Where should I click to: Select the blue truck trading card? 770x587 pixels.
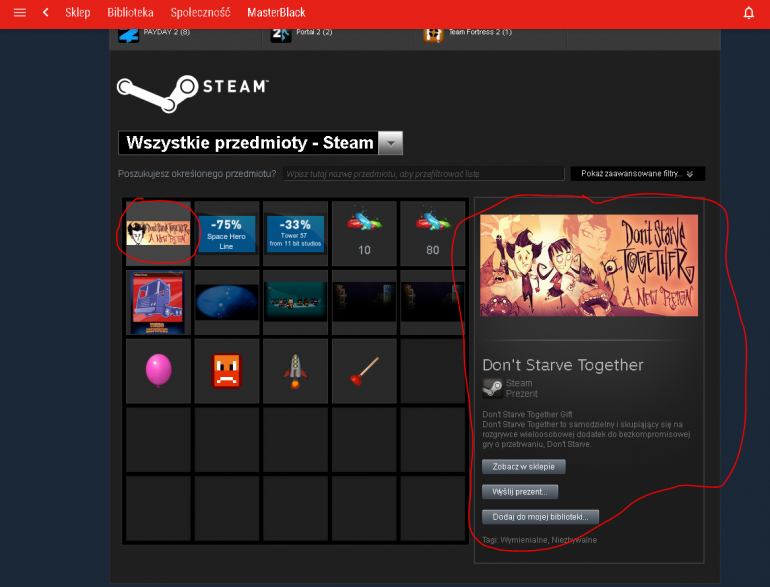pyautogui.click(x=158, y=303)
